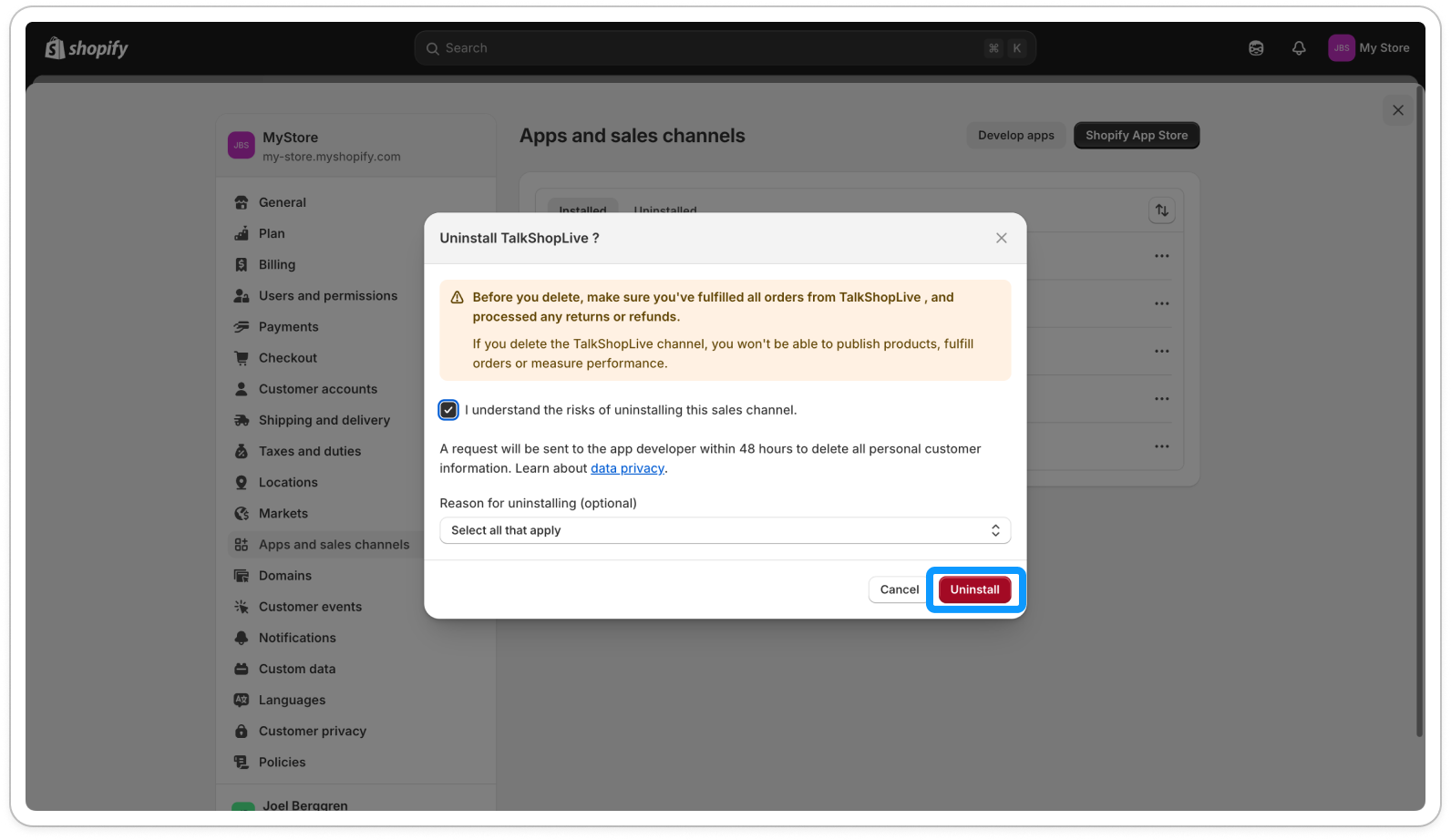Open options menu for second app row
Screen dimensions: 1451x840
coord(1162,303)
